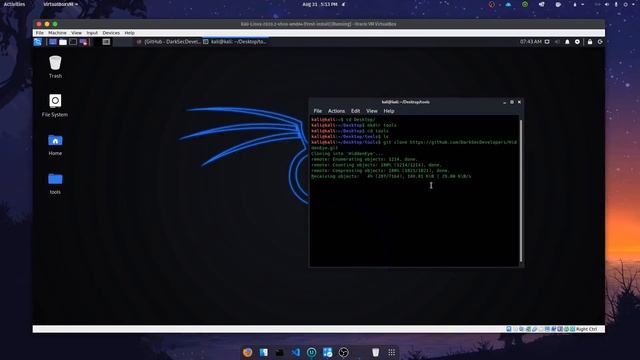Click the log out icon in Kali panel
This screenshot has width=640, height=360.
pyautogui.click(x=600, y=42)
